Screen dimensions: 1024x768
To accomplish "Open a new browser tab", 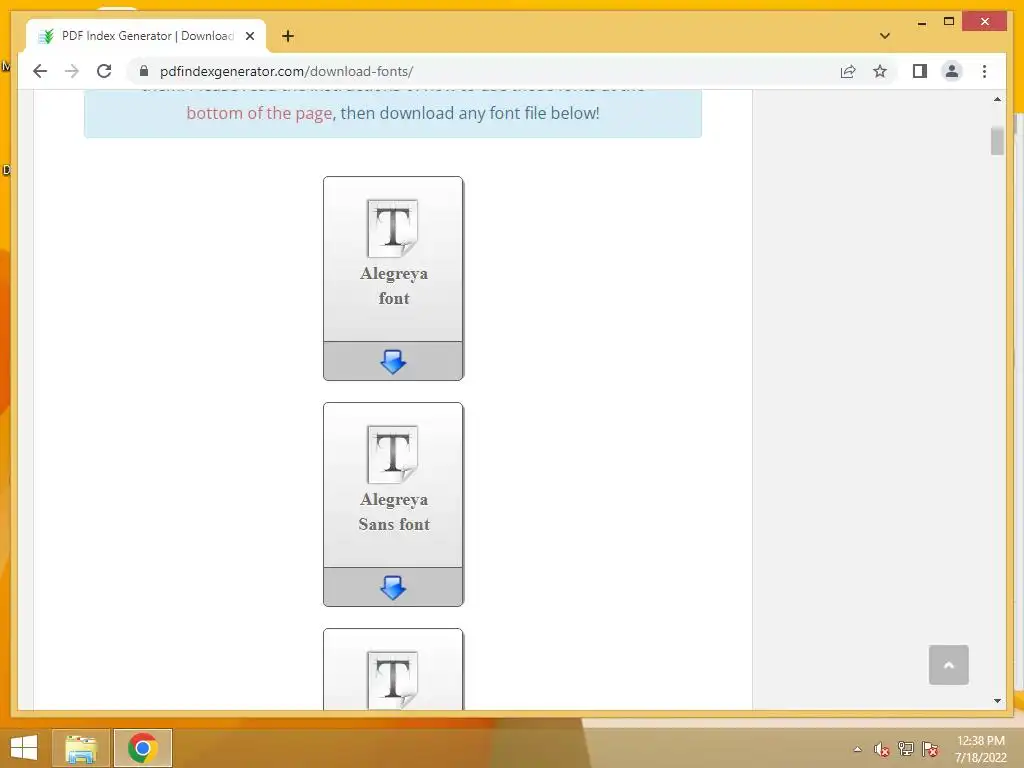I will click(x=288, y=36).
